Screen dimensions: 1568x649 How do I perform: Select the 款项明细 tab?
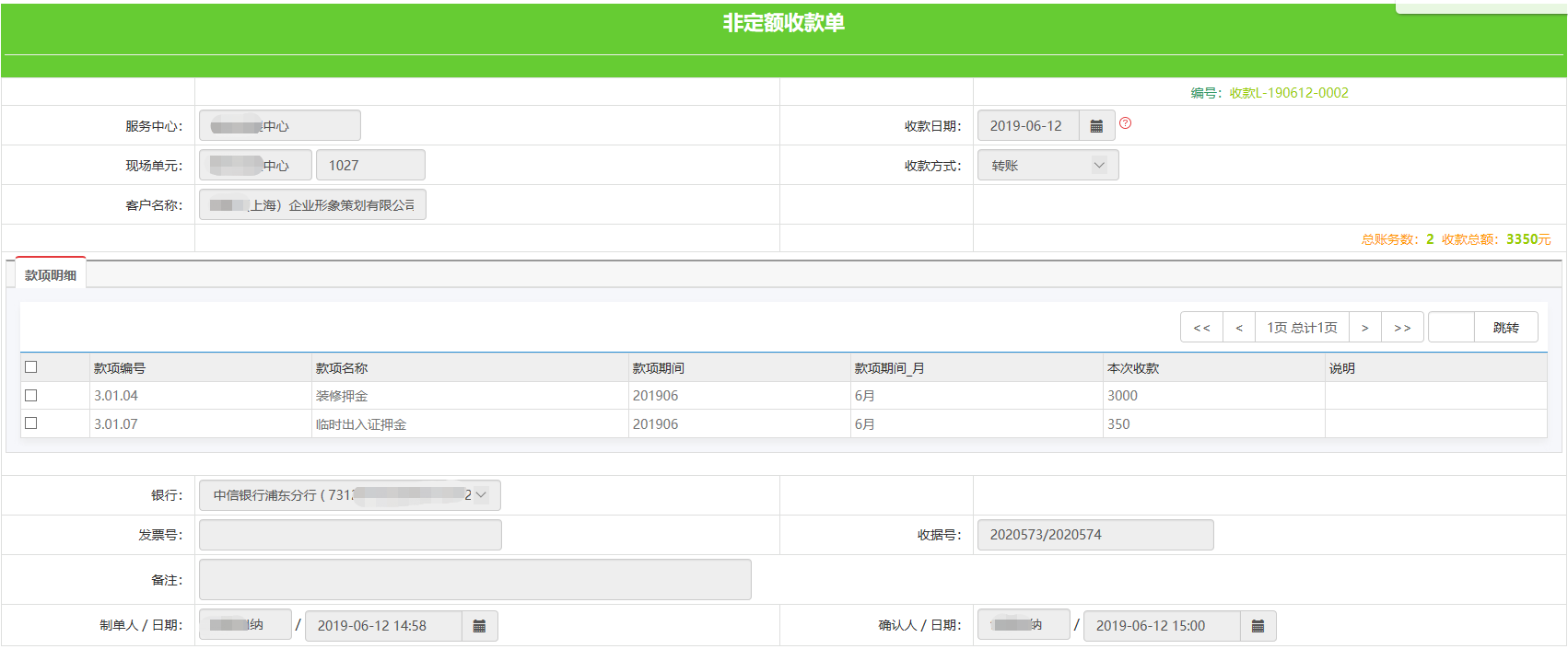tap(51, 275)
